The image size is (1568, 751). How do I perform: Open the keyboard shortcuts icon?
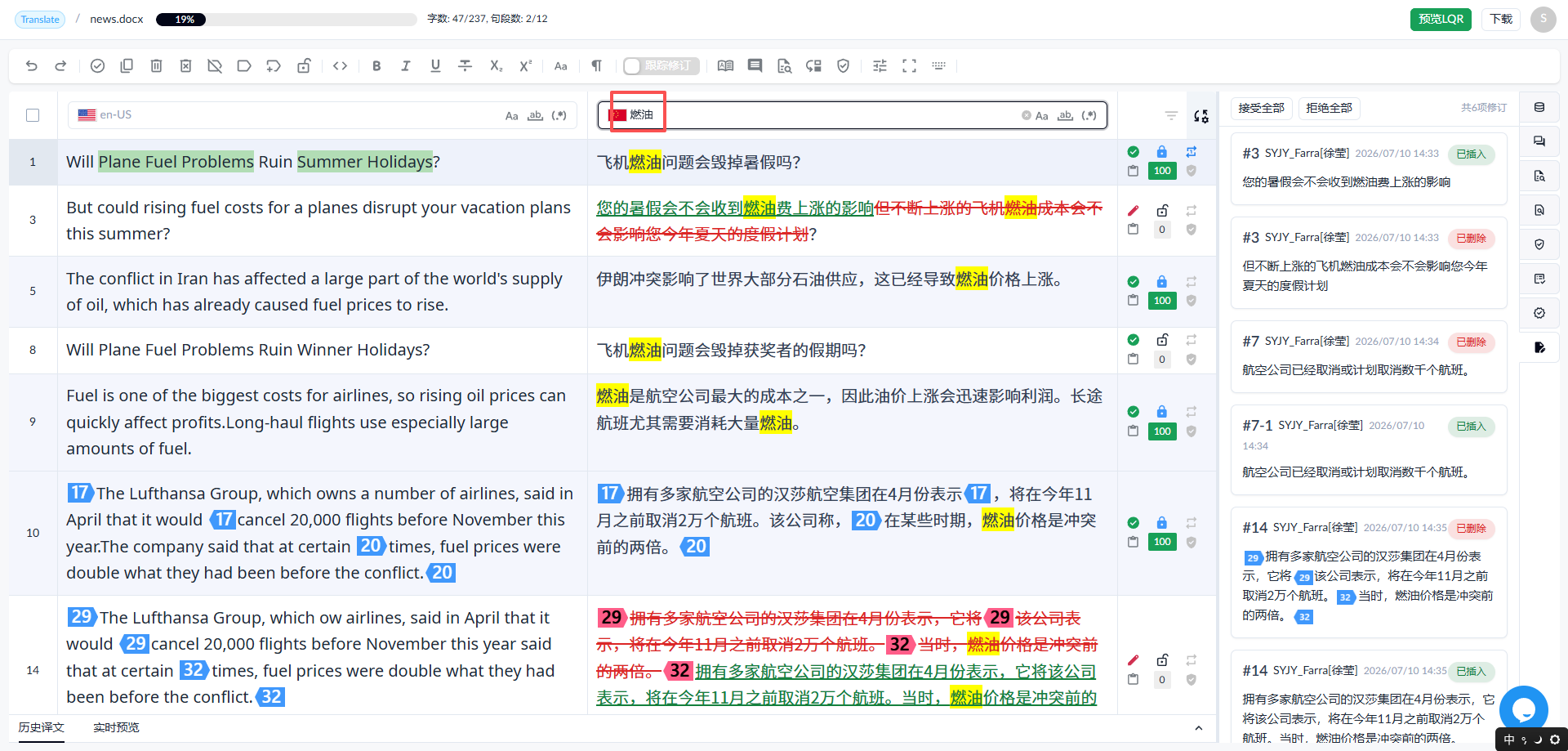pos(939,66)
